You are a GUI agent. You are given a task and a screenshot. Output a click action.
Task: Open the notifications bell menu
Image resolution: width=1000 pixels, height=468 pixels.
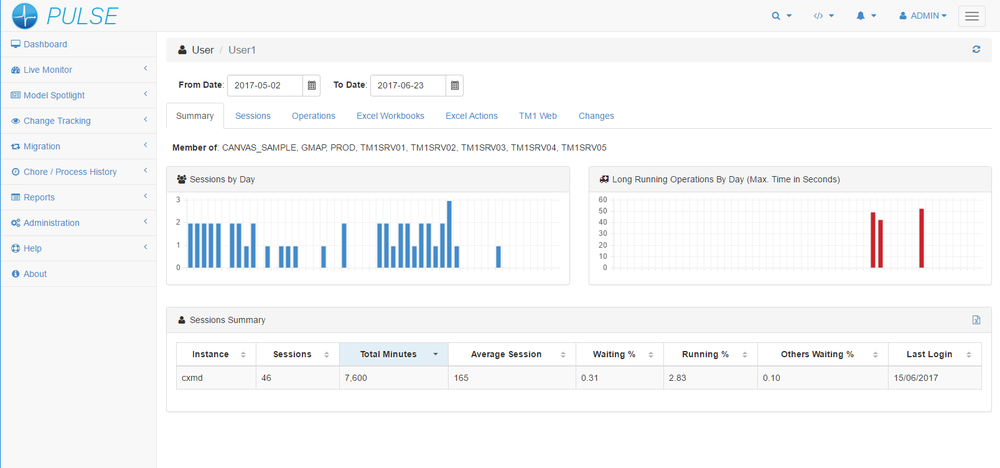pyautogui.click(x=866, y=16)
